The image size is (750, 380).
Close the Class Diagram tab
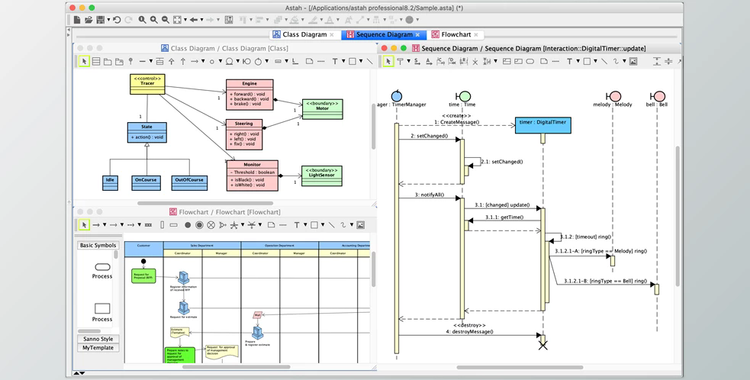pos(332,35)
